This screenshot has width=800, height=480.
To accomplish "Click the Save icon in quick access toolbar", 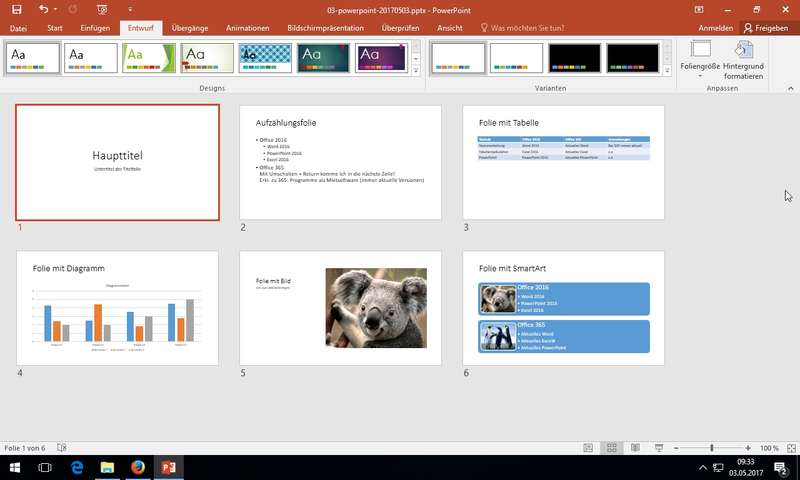I will [15, 9].
